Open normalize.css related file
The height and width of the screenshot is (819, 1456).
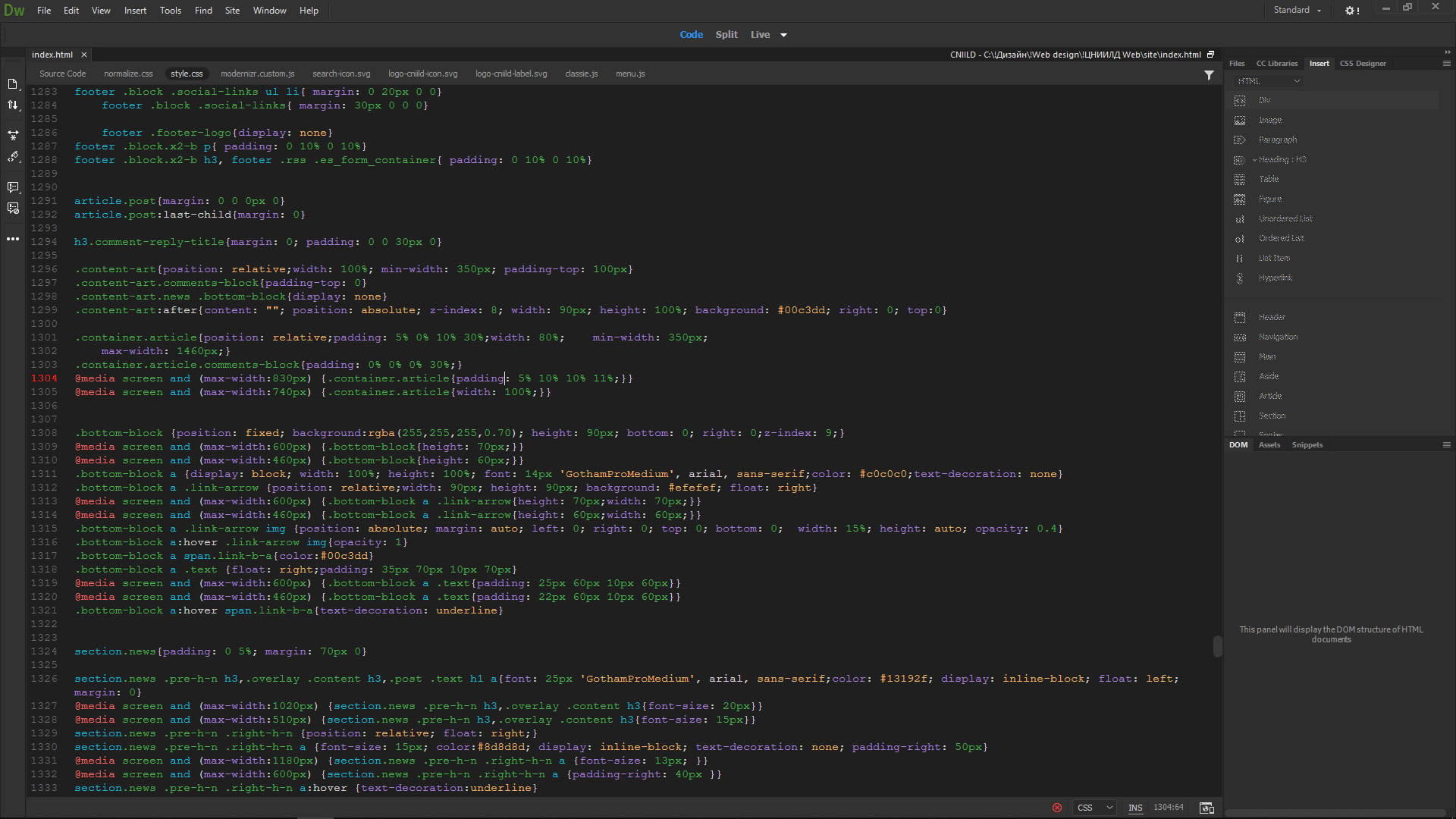[128, 74]
